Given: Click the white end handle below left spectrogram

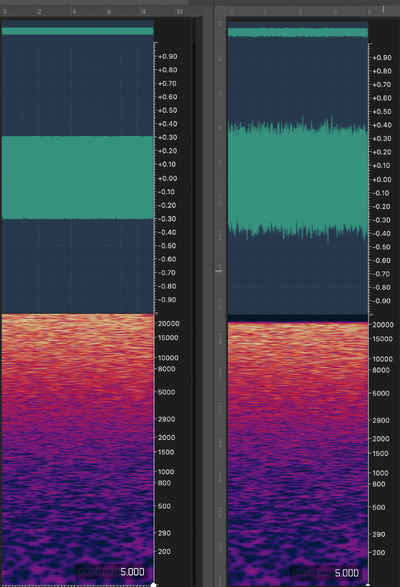Looking at the screenshot, I should (x=153, y=584).
